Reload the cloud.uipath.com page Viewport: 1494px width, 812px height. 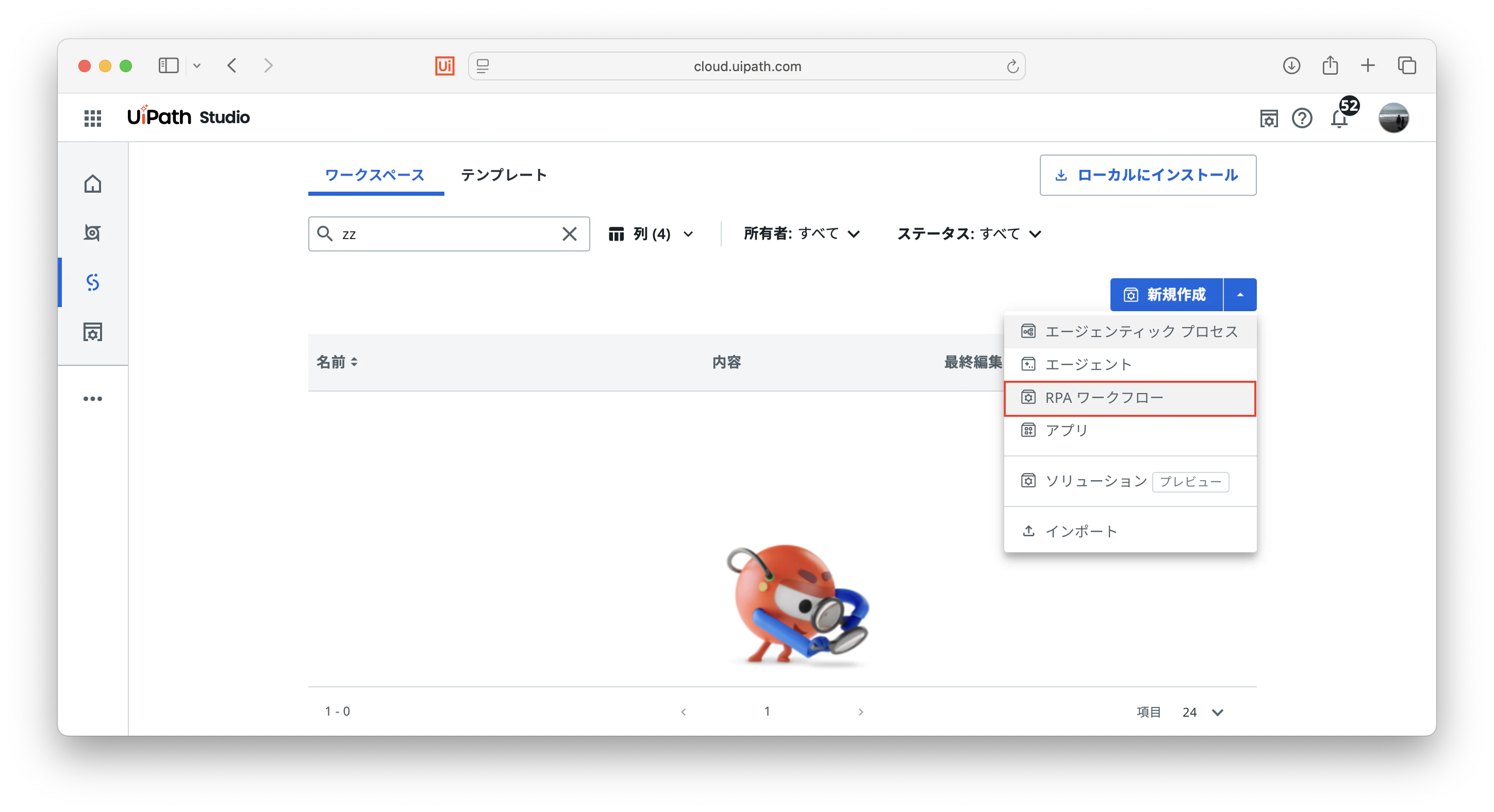[x=1012, y=66]
